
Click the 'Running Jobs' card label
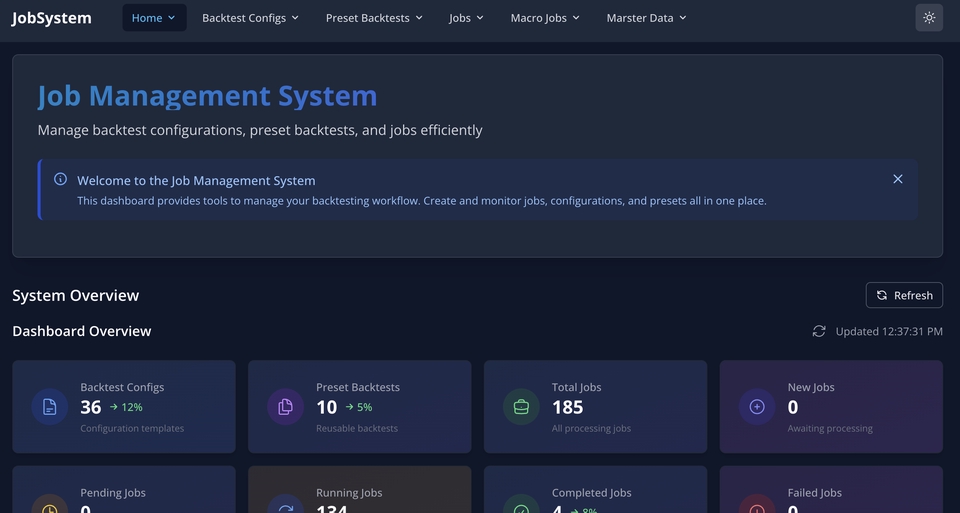click(x=349, y=493)
